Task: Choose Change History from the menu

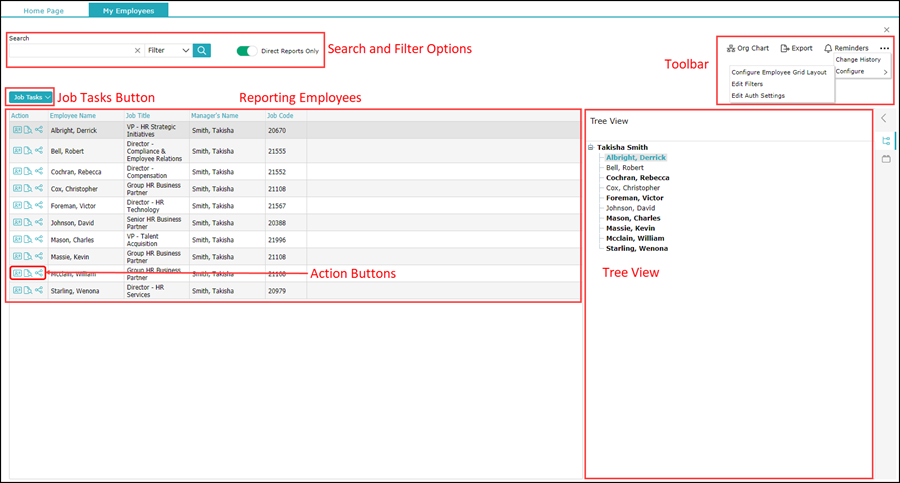Action: (857, 60)
